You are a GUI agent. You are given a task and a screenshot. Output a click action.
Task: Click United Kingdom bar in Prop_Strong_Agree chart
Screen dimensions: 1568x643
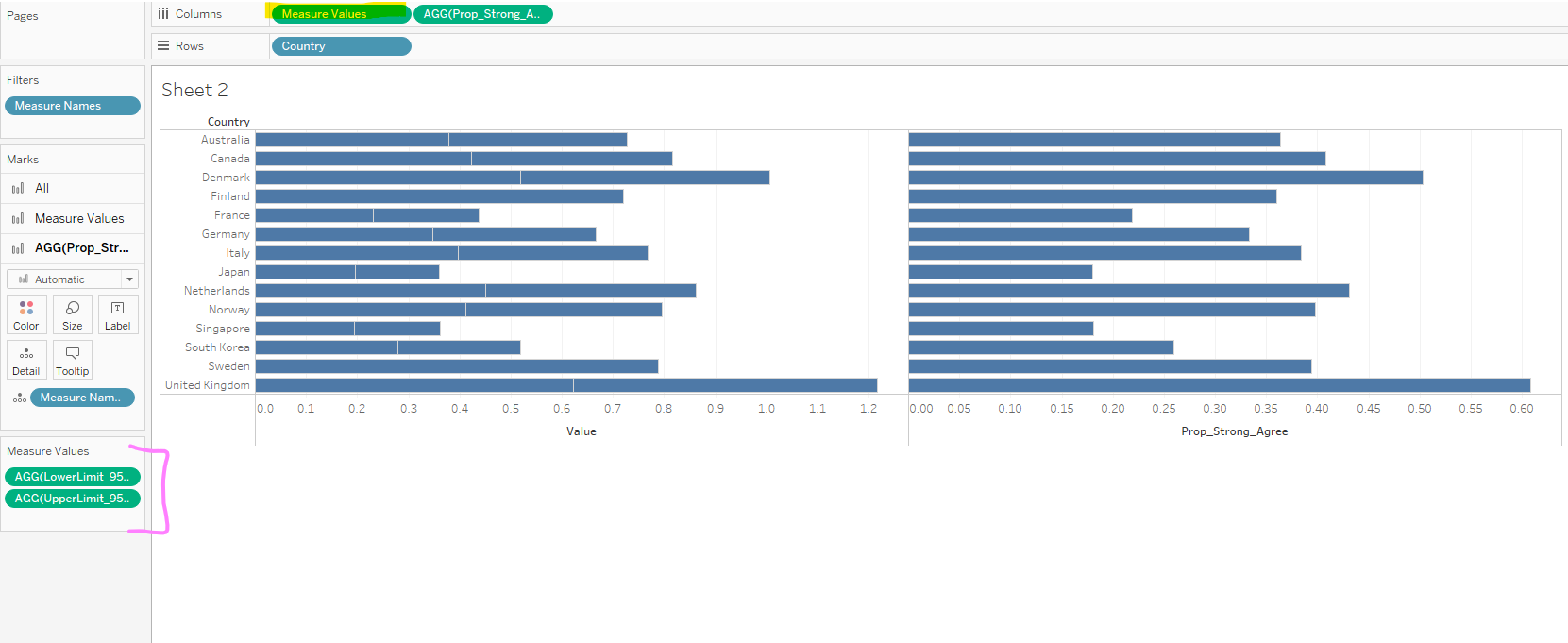[1218, 385]
